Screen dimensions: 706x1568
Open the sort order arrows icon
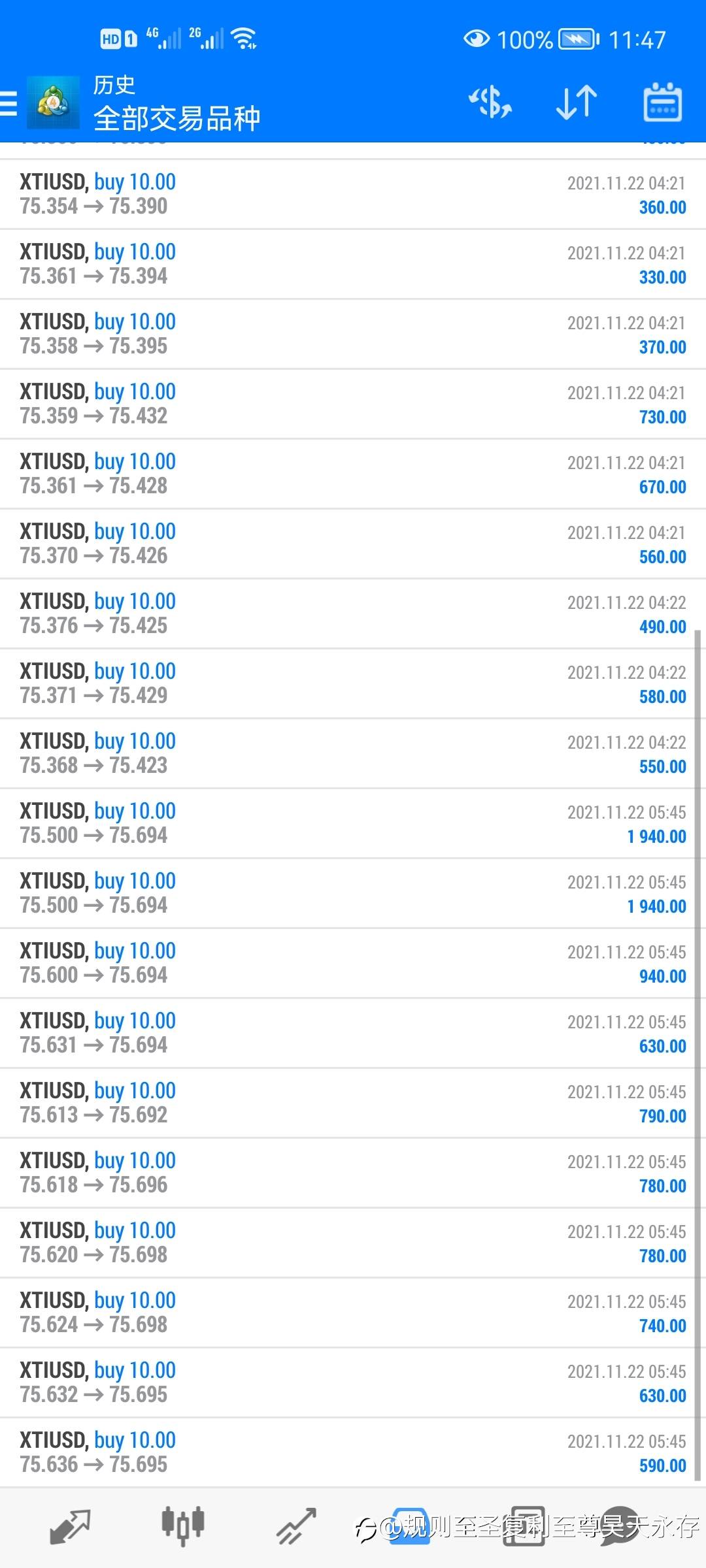point(577,103)
